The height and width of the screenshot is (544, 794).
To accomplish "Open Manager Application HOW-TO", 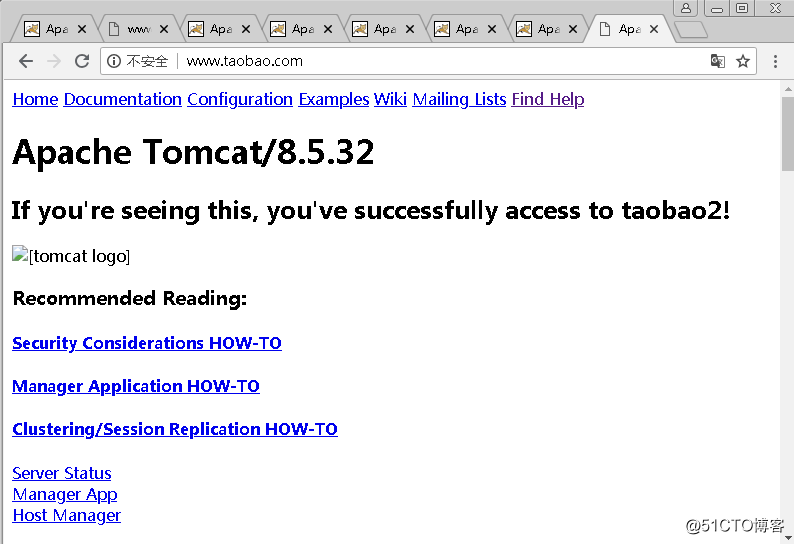I will pyautogui.click(x=136, y=386).
